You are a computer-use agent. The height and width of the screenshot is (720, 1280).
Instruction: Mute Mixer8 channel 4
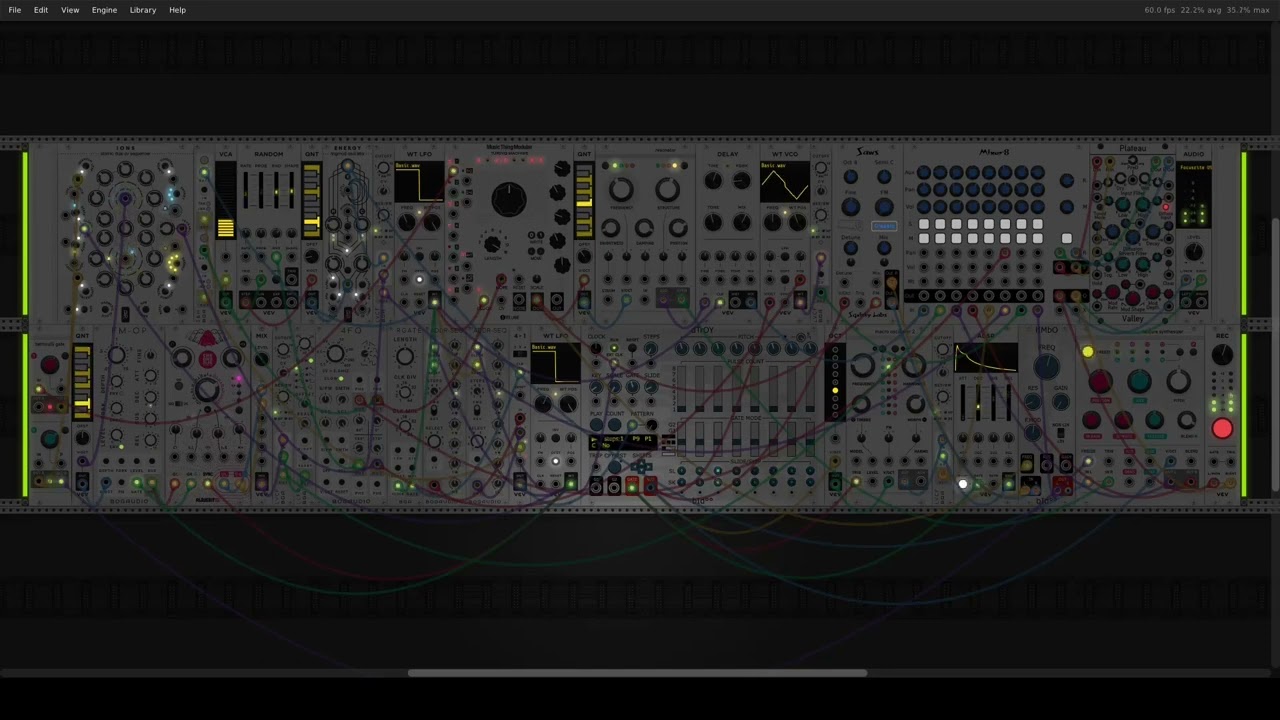(x=973, y=238)
